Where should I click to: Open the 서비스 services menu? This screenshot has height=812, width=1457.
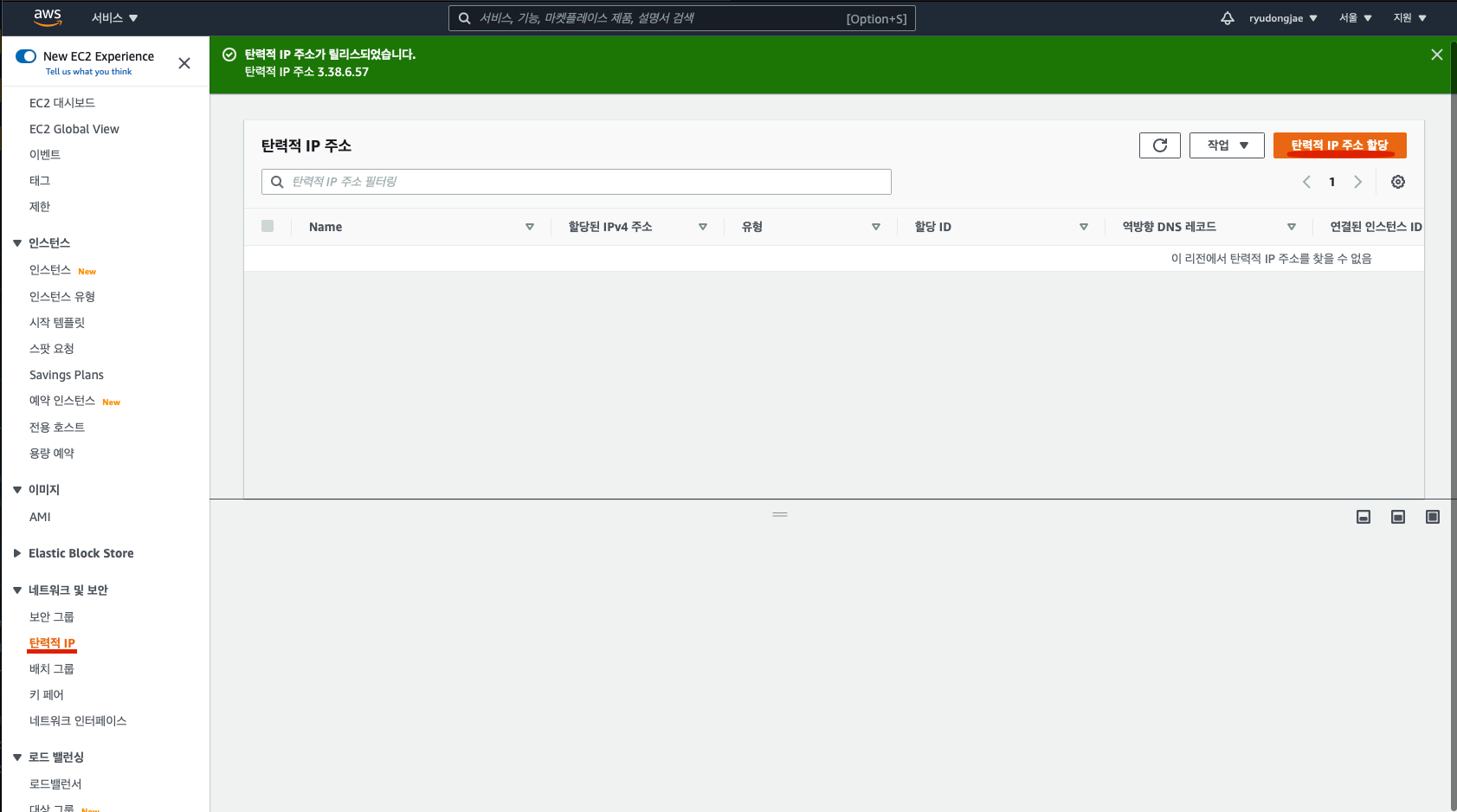point(114,18)
